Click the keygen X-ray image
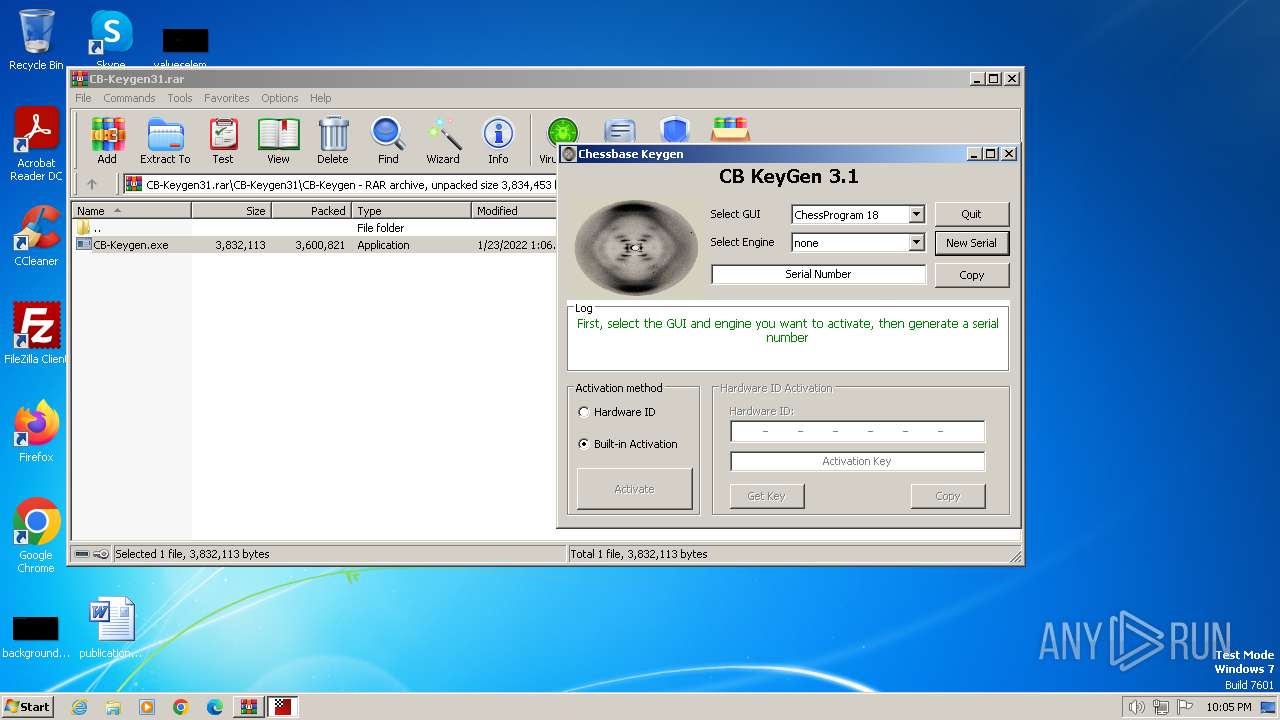 [636, 247]
